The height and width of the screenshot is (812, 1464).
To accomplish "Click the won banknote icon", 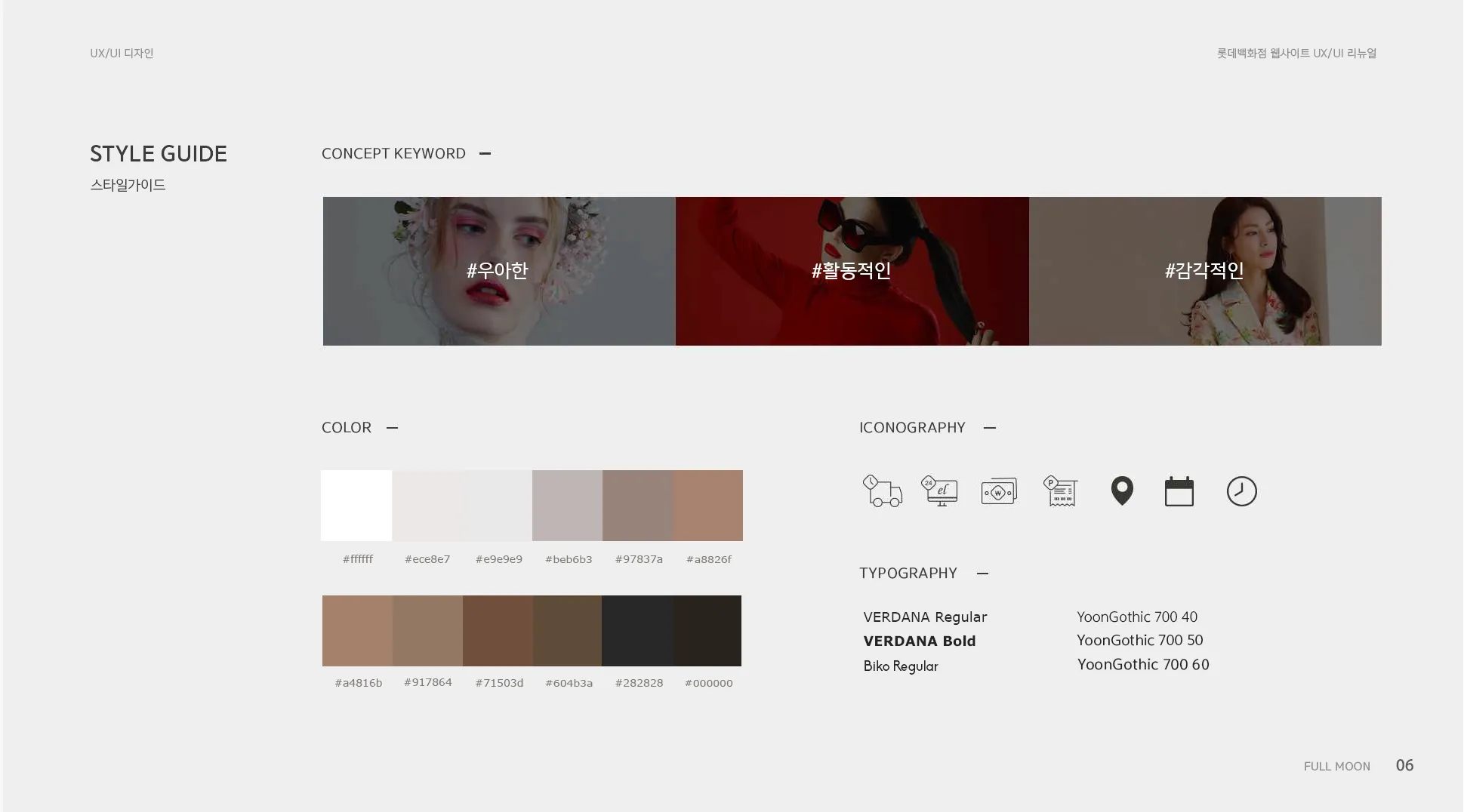I will pos(999,491).
